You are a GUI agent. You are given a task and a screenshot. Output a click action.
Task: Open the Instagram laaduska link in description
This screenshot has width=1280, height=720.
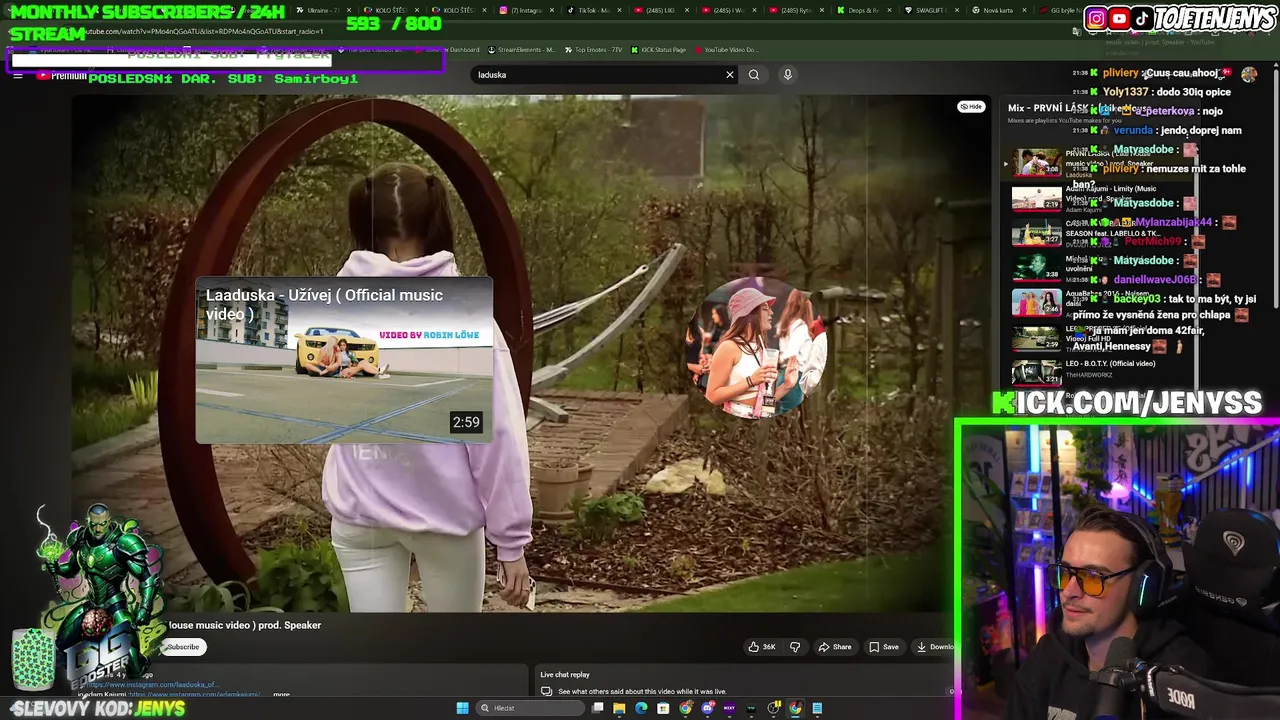152,685
